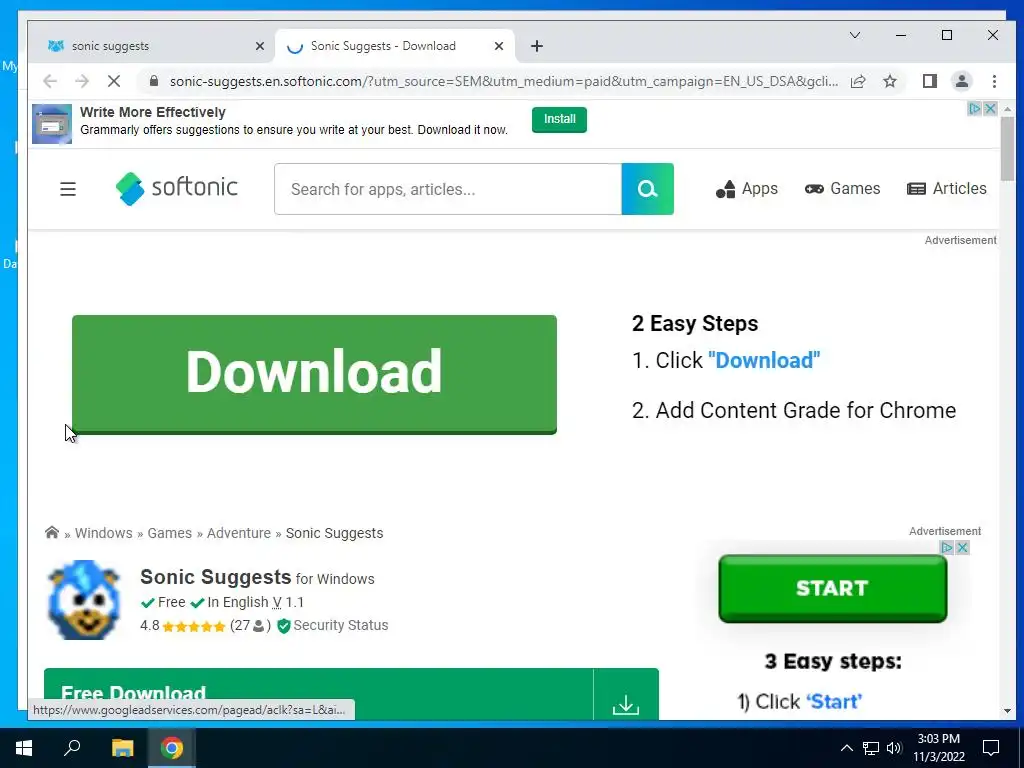The height and width of the screenshot is (768, 1024).
Task: Click the browser forward arrow
Action: pyautogui.click(x=82, y=81)
